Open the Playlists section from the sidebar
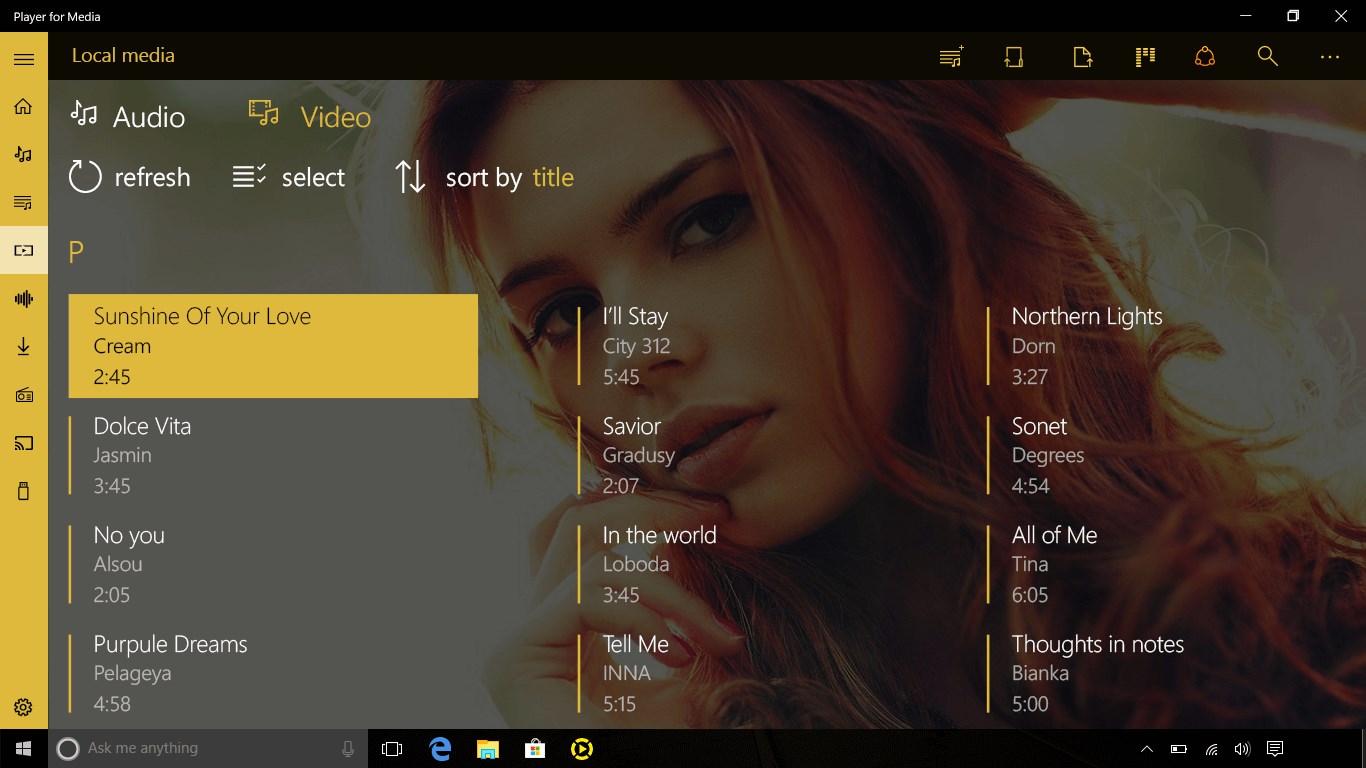This screenshot has height=768, width=1366. pyautogui.click(x=23, y=202)
